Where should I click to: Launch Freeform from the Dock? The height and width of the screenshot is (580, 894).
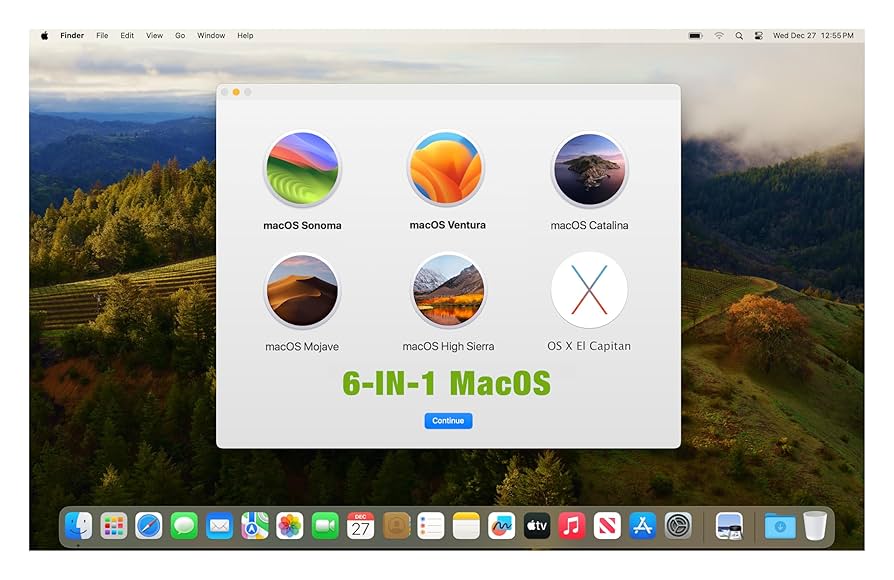pos(501,525)
